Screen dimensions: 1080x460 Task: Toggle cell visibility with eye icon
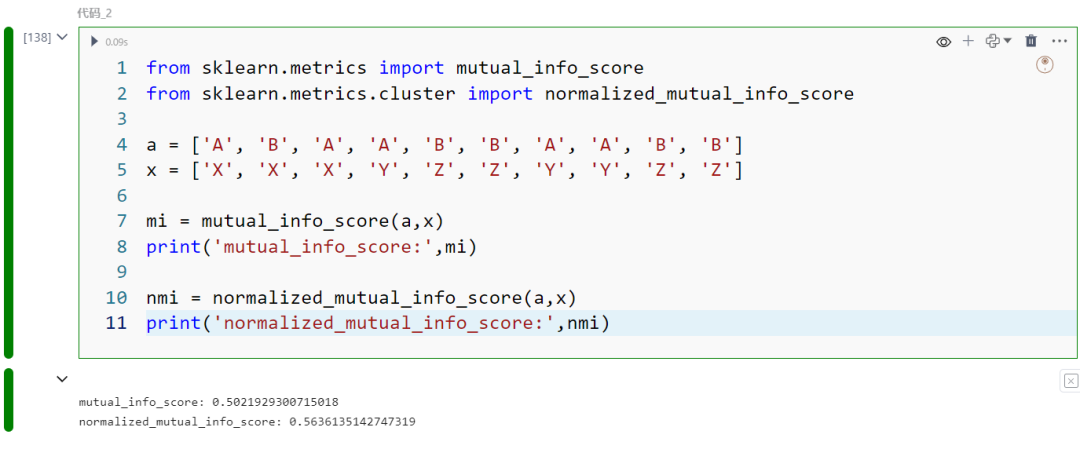coord(944,42)
